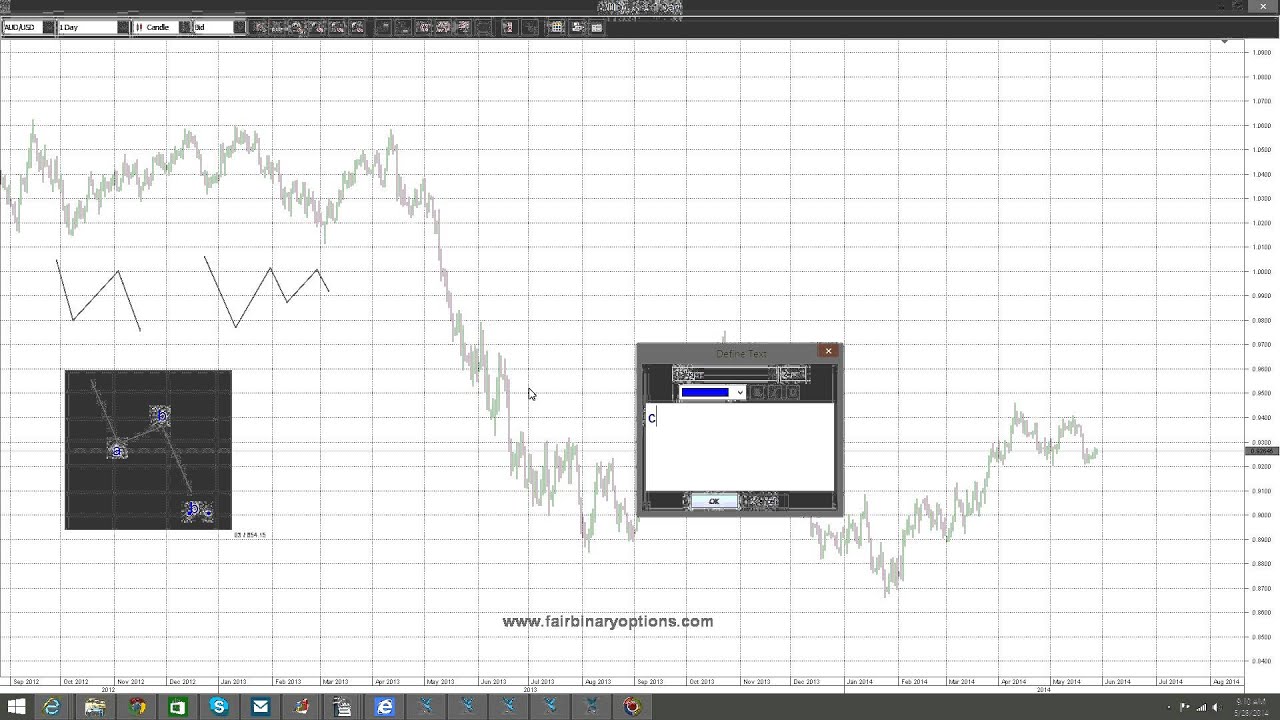Viewport: 1280px width, 720px height.
Task: Open Skype from the taskbar
Action: click(x=219, y=707)
